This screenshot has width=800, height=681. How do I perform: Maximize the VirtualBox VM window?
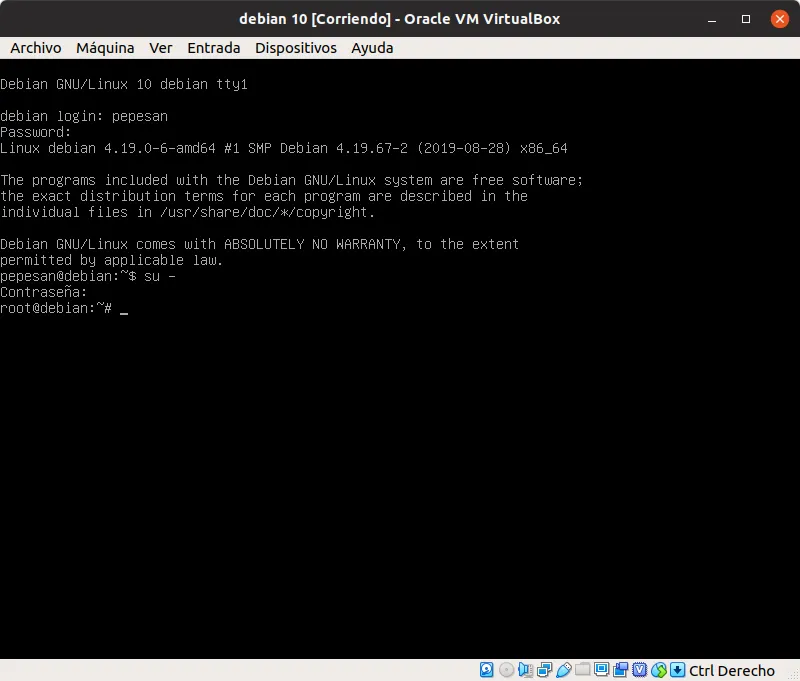[746, 19]
